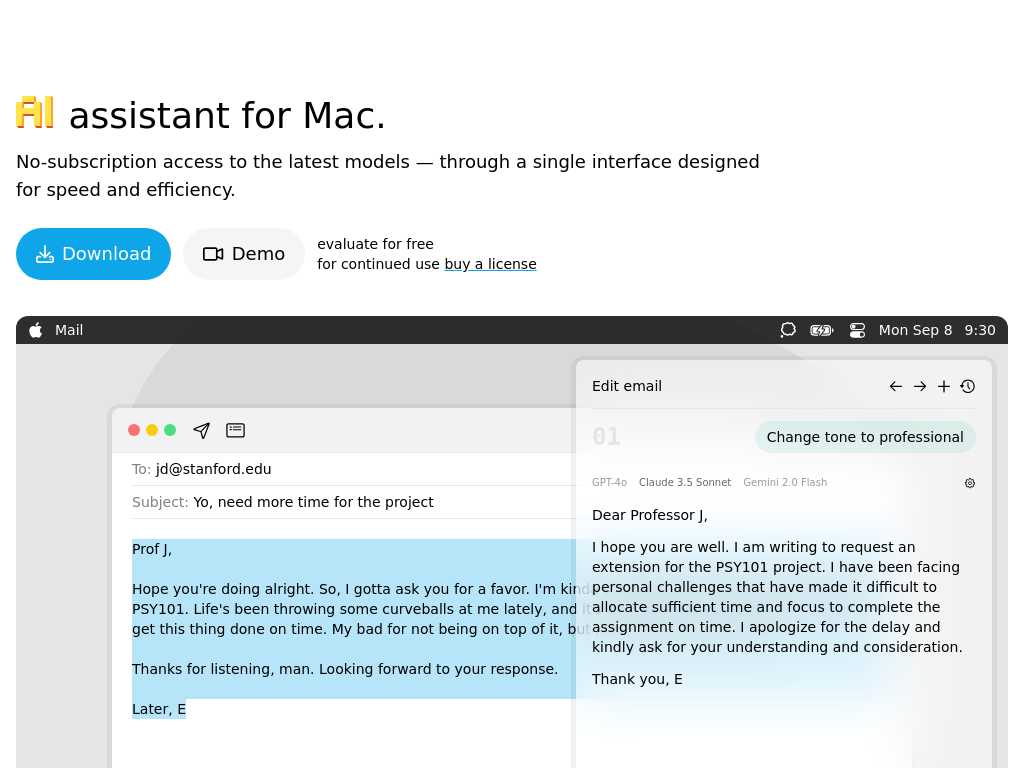Go forward with the right arrow in Edit email
This screenshot has width=1024, height=768.
click(x=920, y=387)
